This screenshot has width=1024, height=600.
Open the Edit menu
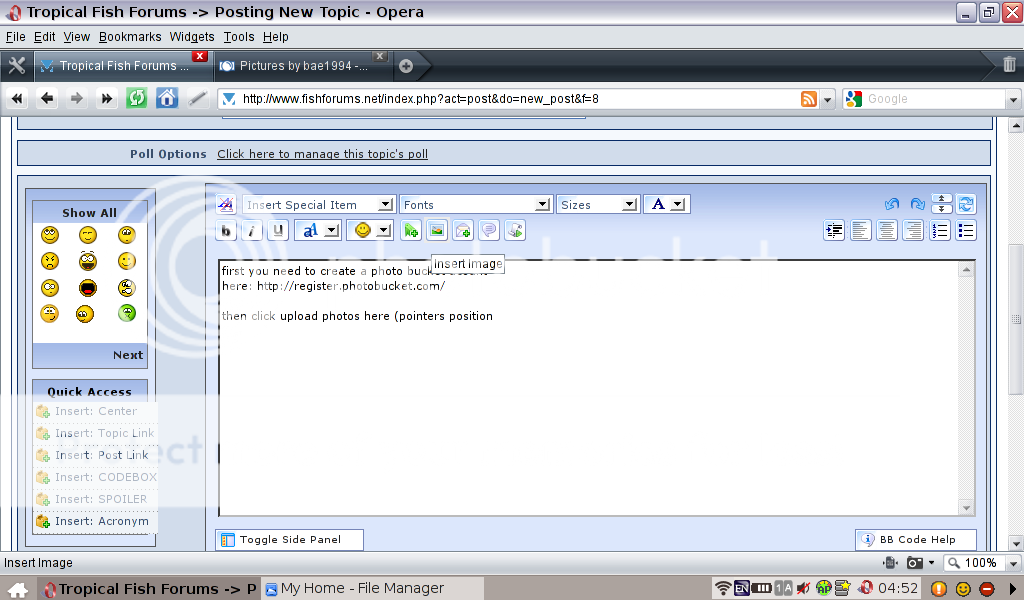44,37
